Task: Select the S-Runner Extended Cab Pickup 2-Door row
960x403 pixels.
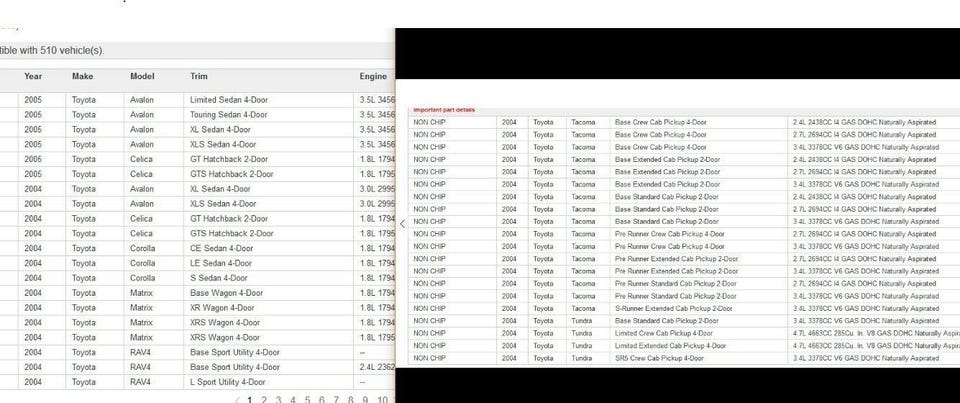Action: tap(684, 309)
